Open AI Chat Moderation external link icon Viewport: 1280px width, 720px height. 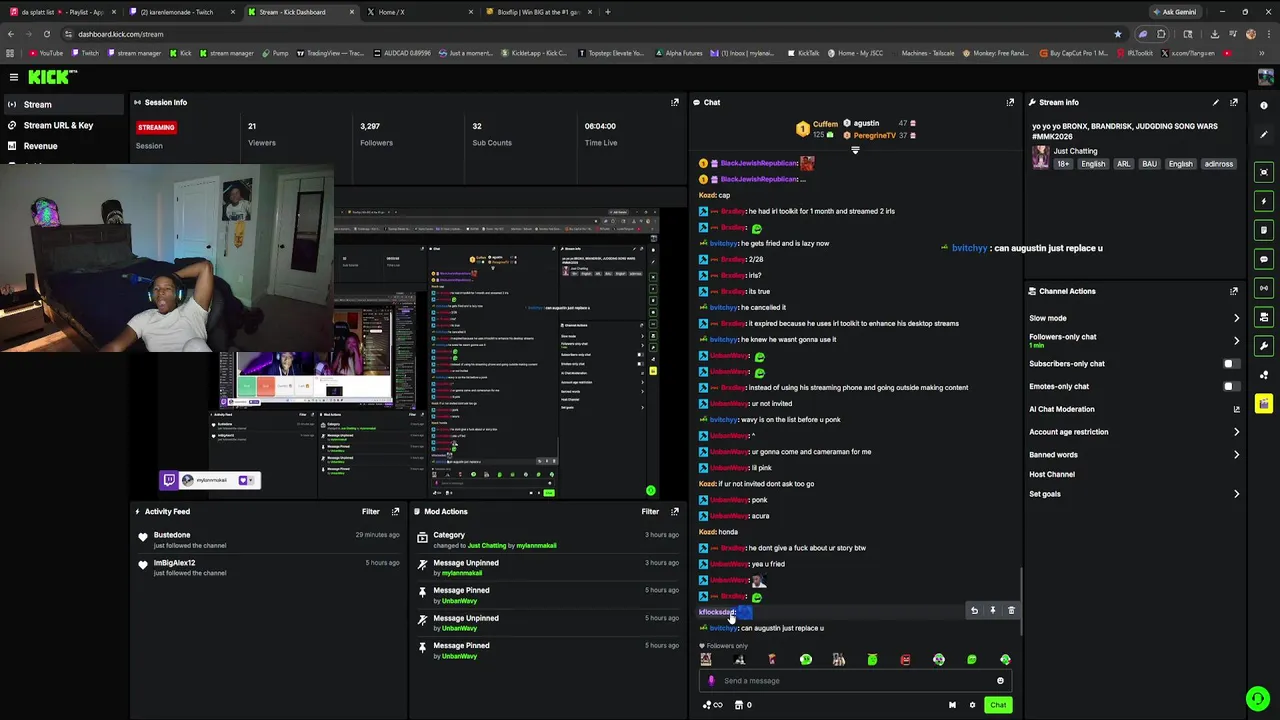1237,409
